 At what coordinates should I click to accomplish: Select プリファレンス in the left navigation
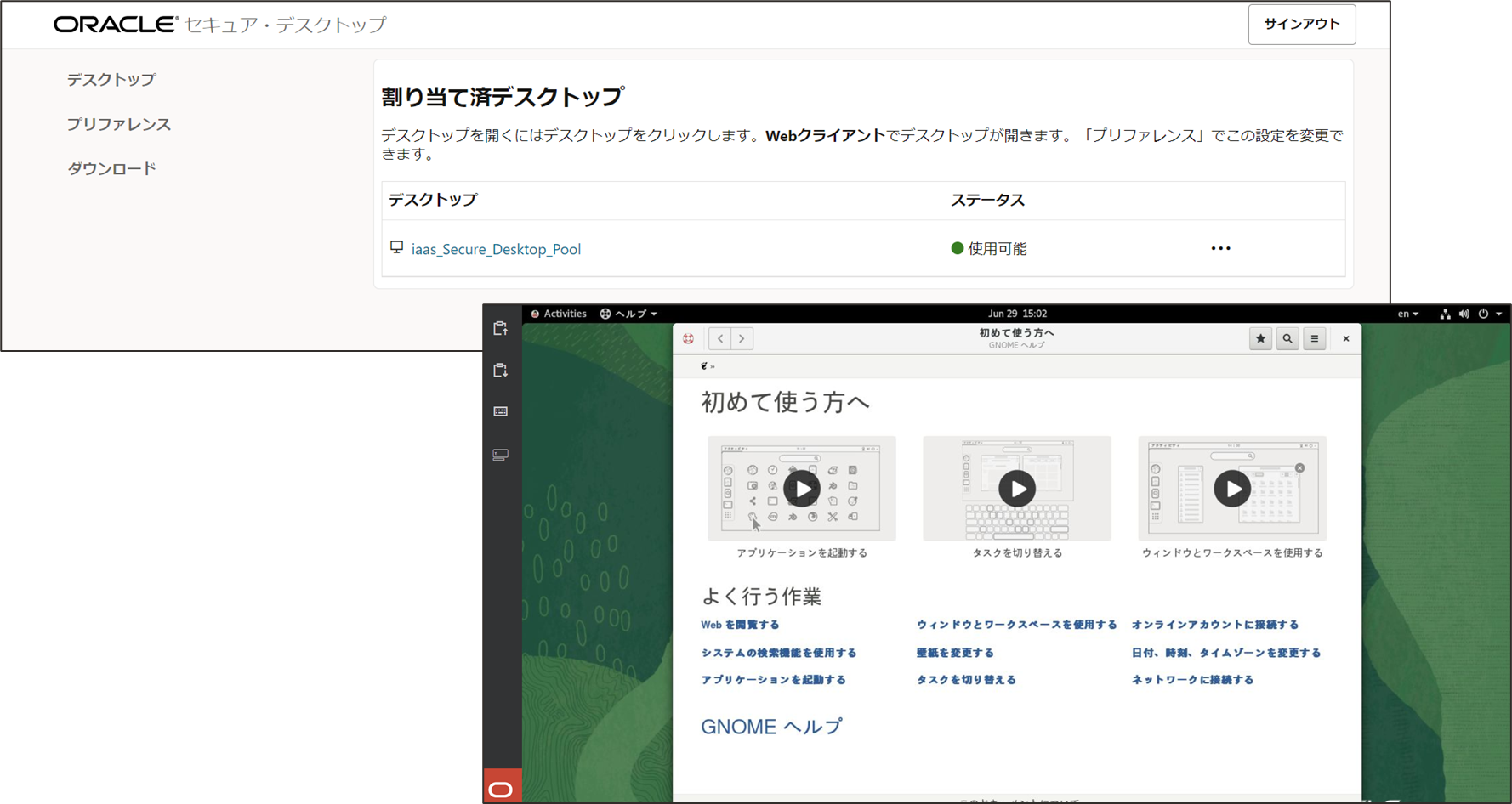119,124
